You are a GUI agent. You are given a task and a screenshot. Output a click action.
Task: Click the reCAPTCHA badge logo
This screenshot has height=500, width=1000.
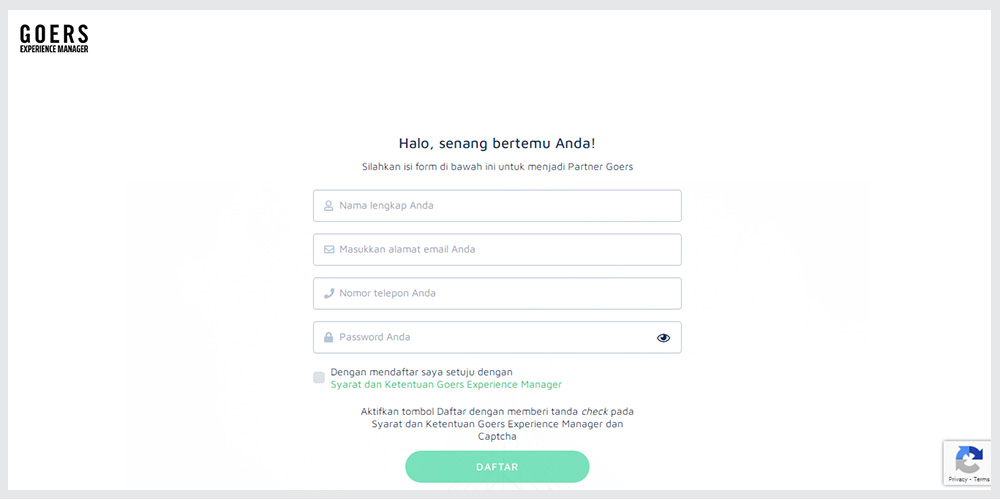969,459
